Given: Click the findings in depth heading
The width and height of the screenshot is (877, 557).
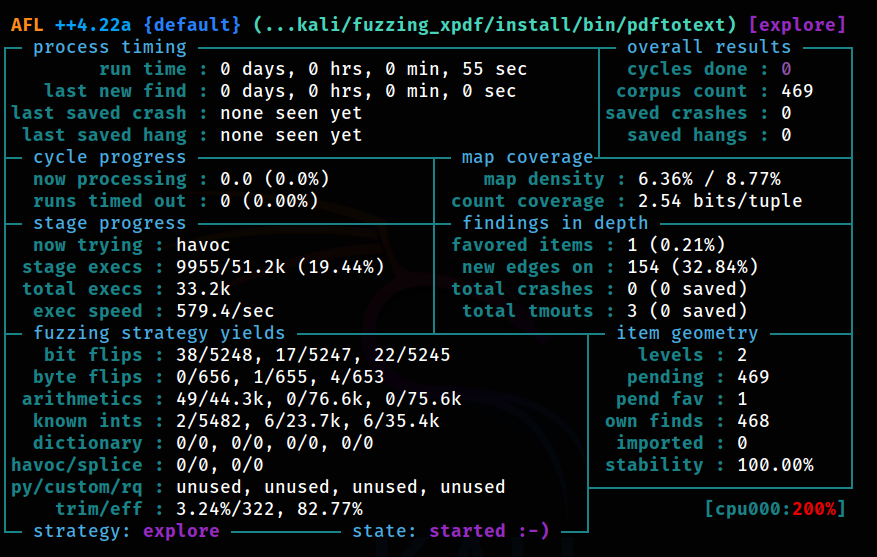Looking at the screenshot, I should [555, 223].
